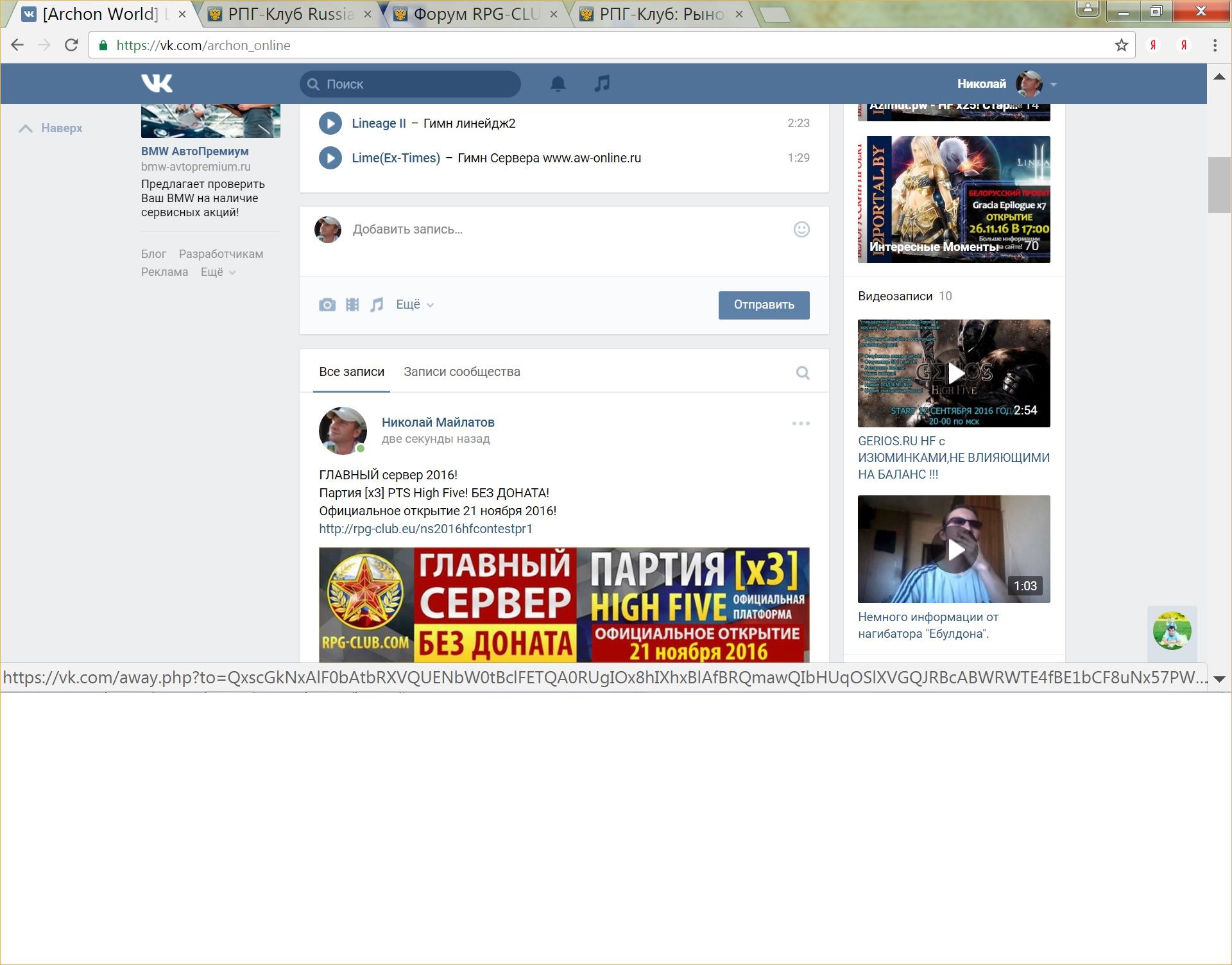Attach a video using the film icon
The height and width of the screenshot is (965, 1232).
[352, 305]
